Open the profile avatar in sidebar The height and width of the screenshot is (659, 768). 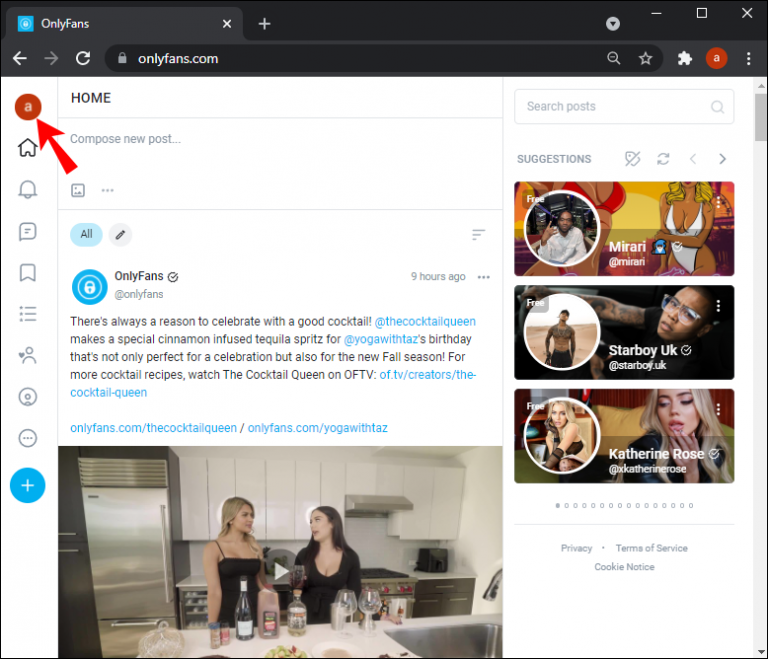pyautogui.click(x=28, y=107)
